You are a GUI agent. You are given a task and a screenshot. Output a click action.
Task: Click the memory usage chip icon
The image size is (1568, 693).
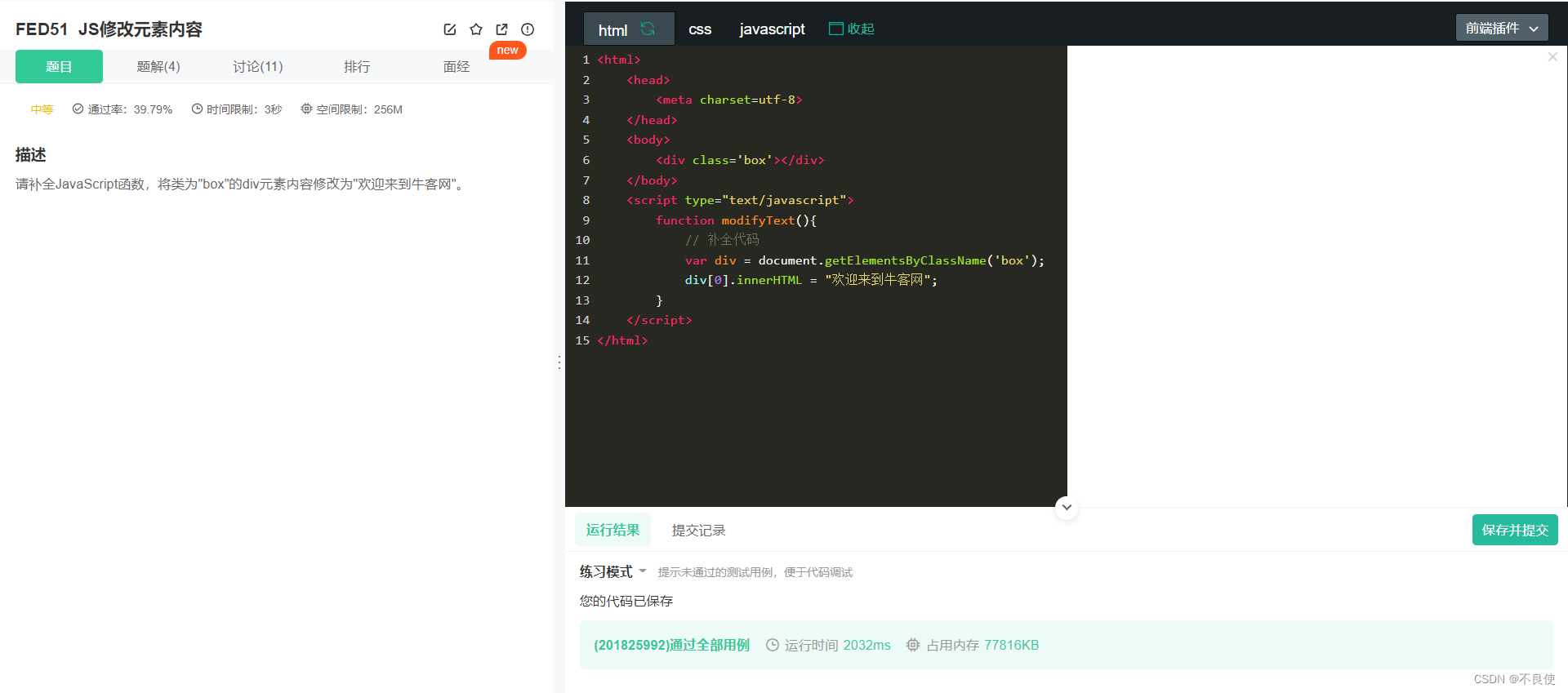pyautogui.click(x=913, y=645)
